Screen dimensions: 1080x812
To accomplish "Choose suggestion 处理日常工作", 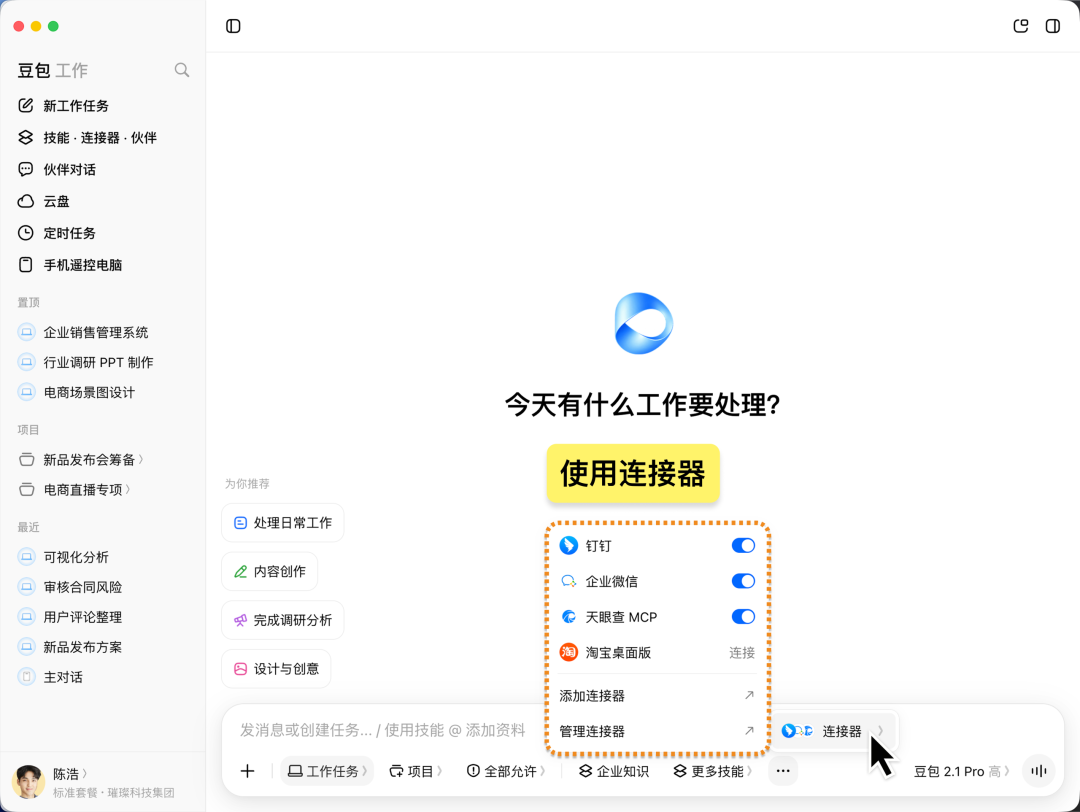I will [282, 523].
